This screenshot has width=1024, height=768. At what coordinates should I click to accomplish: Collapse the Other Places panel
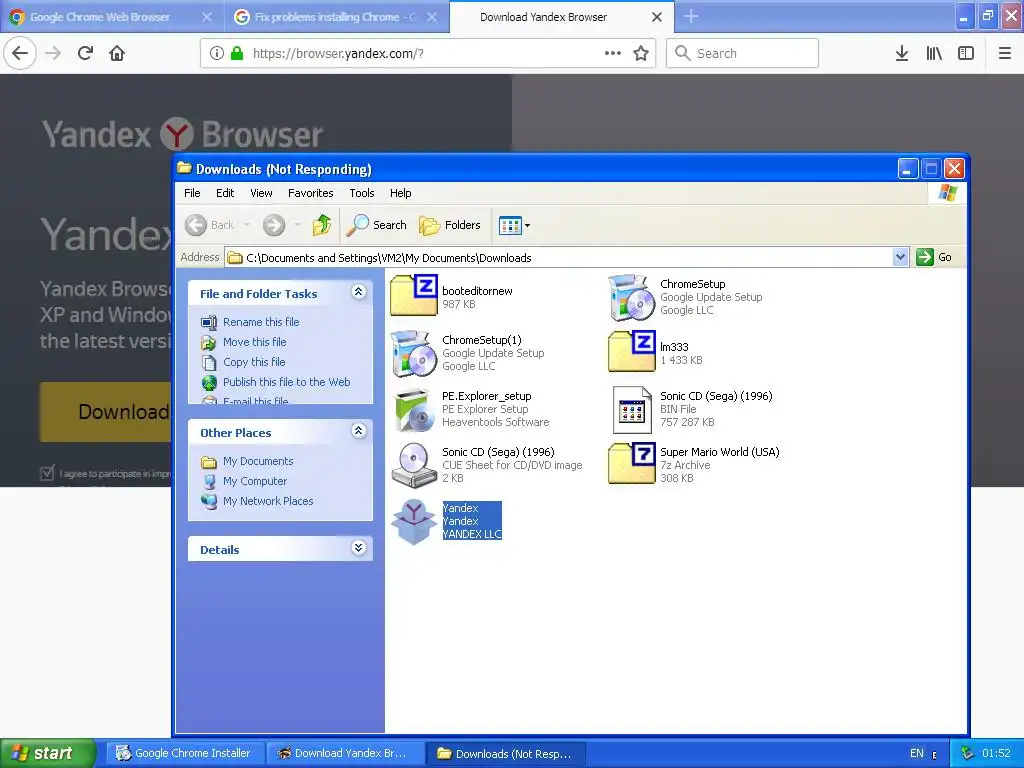359,430
